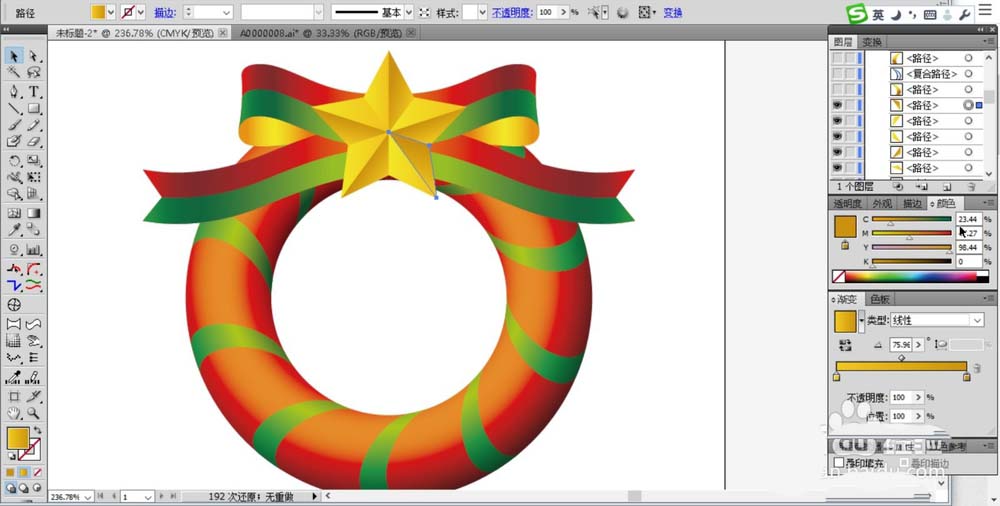Click the reverse gradient icon
The image size is (1000, 506).
coord(846,345)
